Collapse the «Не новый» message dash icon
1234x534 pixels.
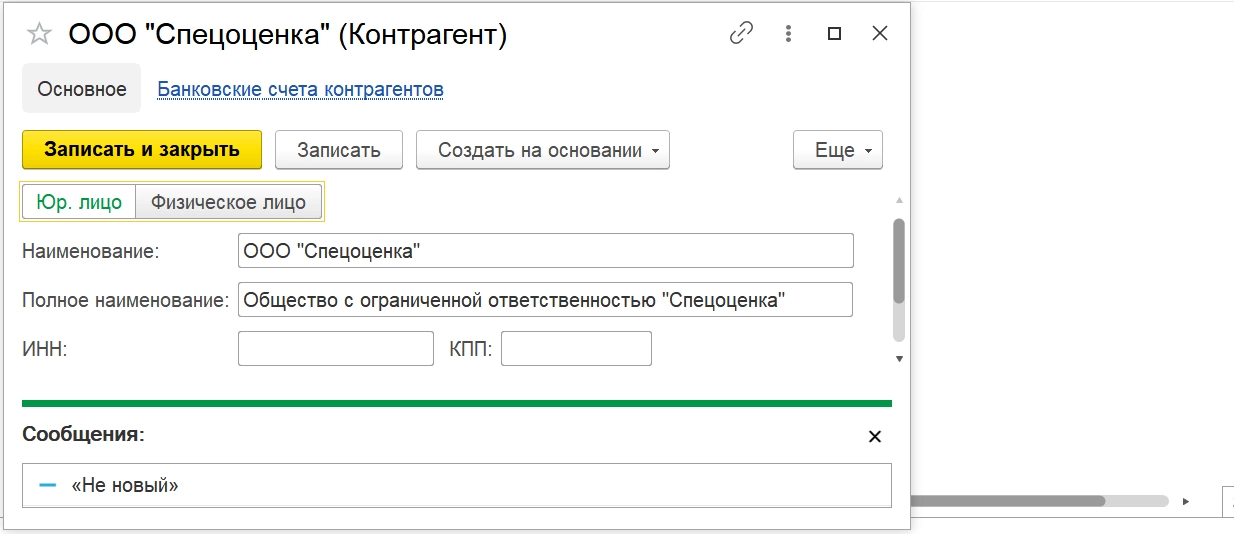(x=48, y=486)
